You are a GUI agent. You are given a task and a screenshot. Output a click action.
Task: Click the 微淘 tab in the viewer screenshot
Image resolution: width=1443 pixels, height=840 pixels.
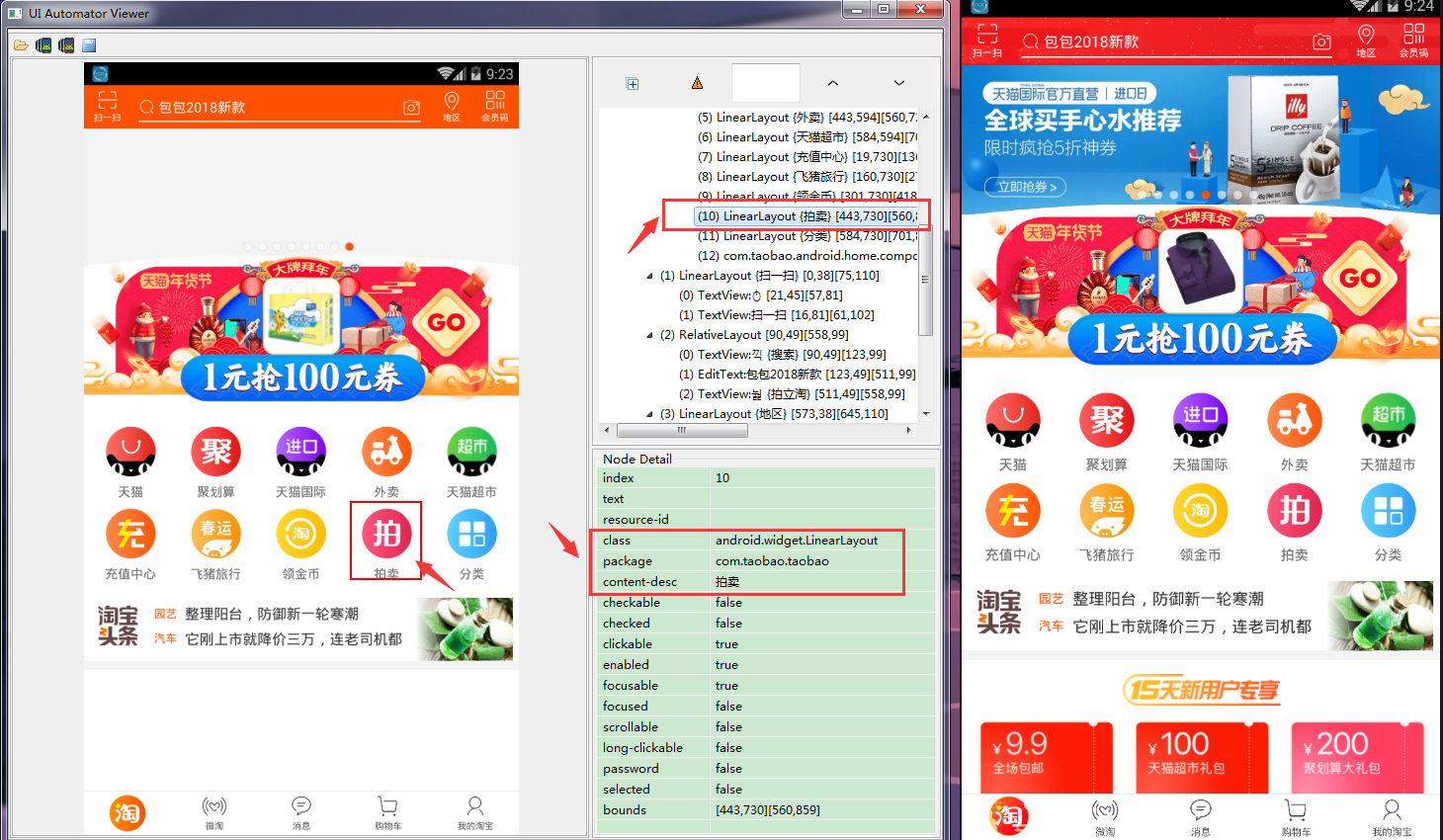tap(214, 813)
